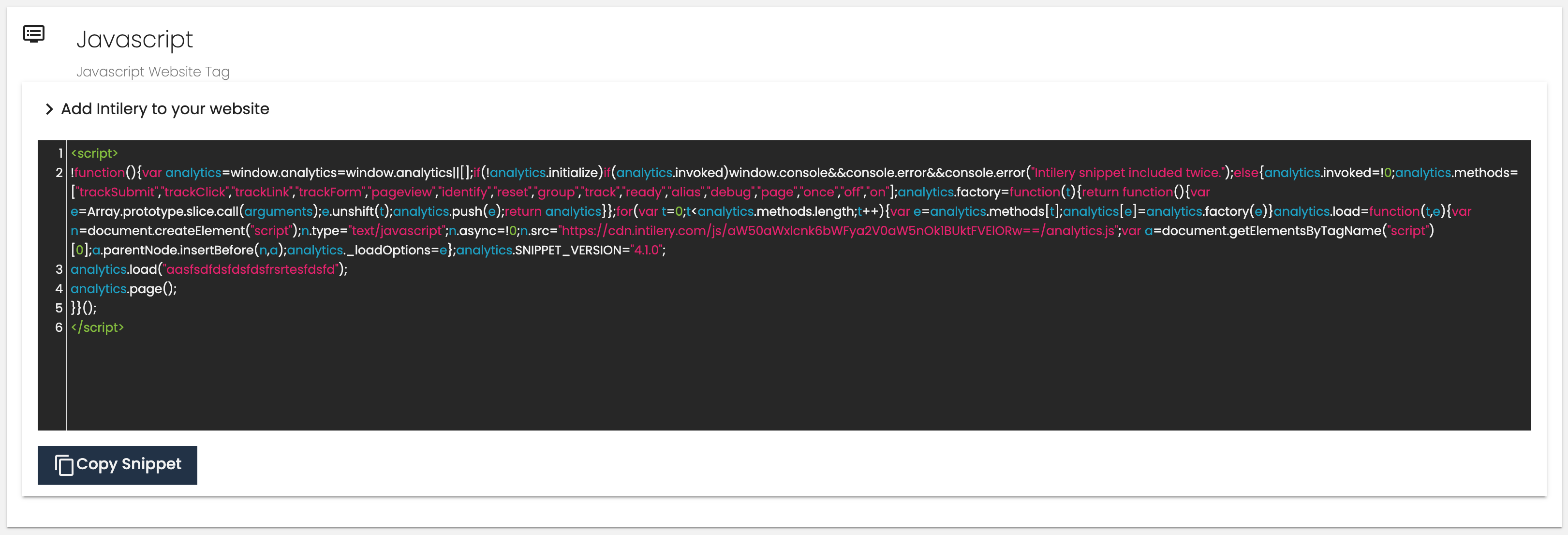Click line number 2 in gutter

[59, 173]
